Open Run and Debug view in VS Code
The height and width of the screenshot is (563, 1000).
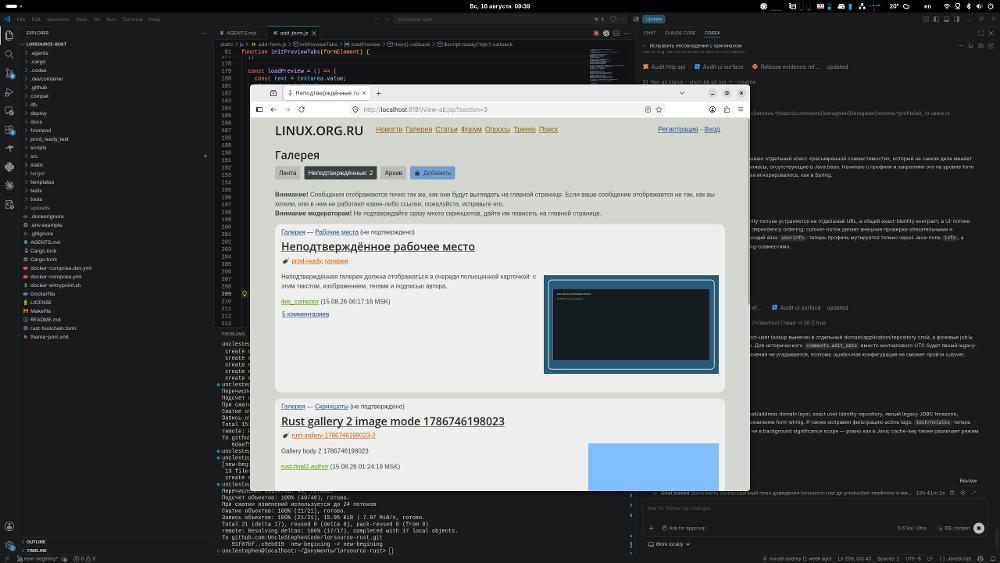(9, 92)
